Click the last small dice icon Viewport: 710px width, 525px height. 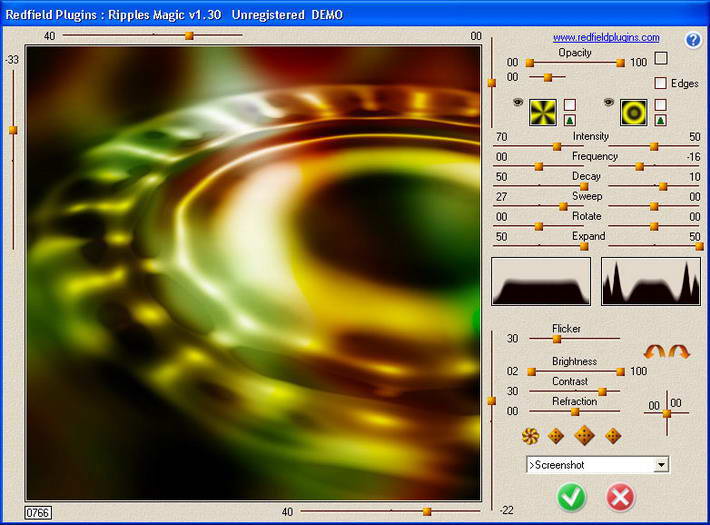click(613, 436)
